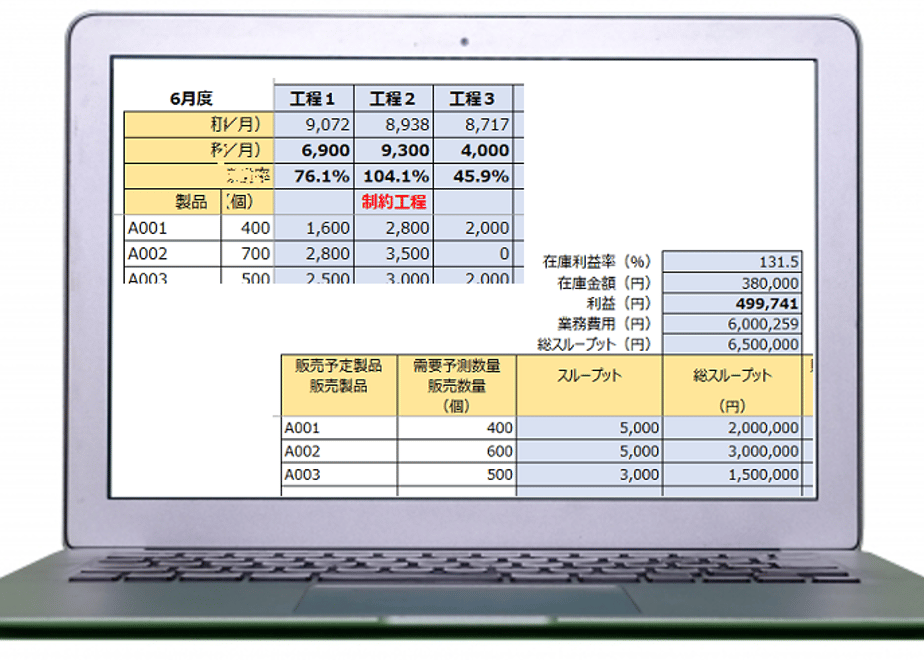Screen dimensions: 924x660
Task: Click the 3,000 throughput for A003
Action: click(589, 475)
